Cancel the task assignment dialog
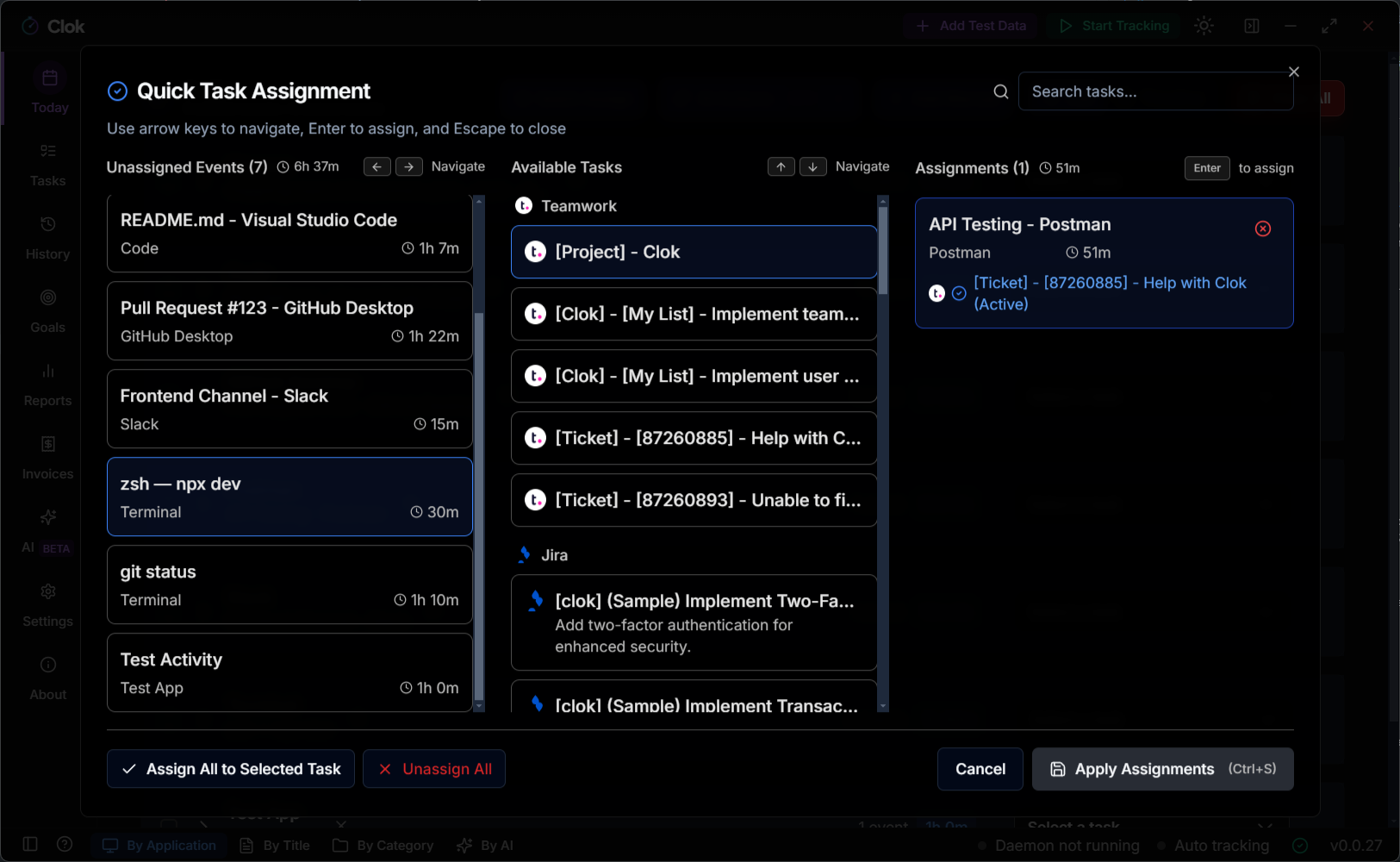The height and width of the screenshot is (862, 1400). tap(980, 769)
